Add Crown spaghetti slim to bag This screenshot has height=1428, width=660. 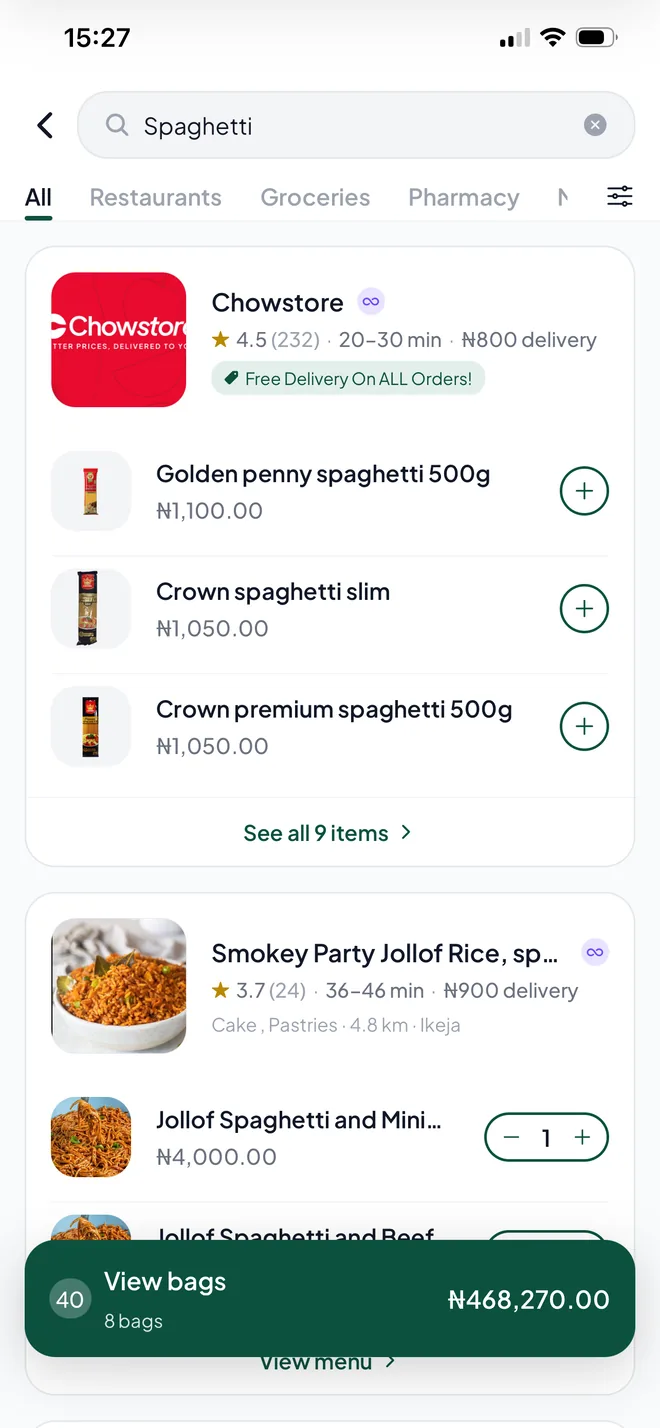pyautogui.click(x=584, y=609)
